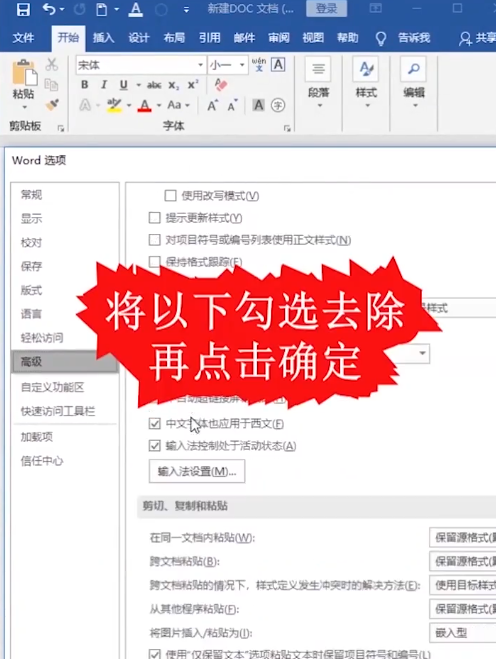Open the customize quick access toolbar arrow
Image resolution: width=496 pixels, height=659 pixels.
pos(186,9)
